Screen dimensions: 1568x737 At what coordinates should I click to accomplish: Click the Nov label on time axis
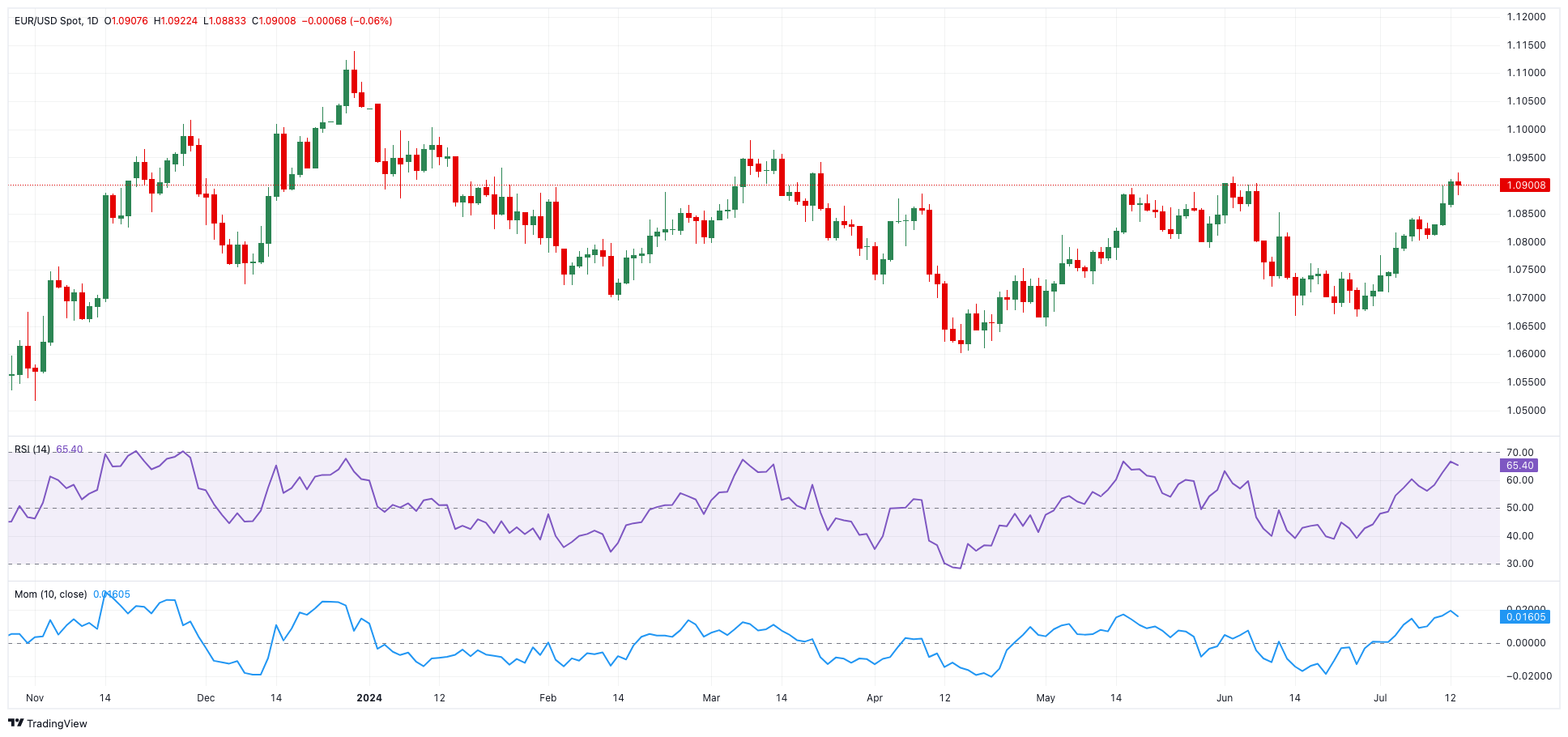pos(35,698)
